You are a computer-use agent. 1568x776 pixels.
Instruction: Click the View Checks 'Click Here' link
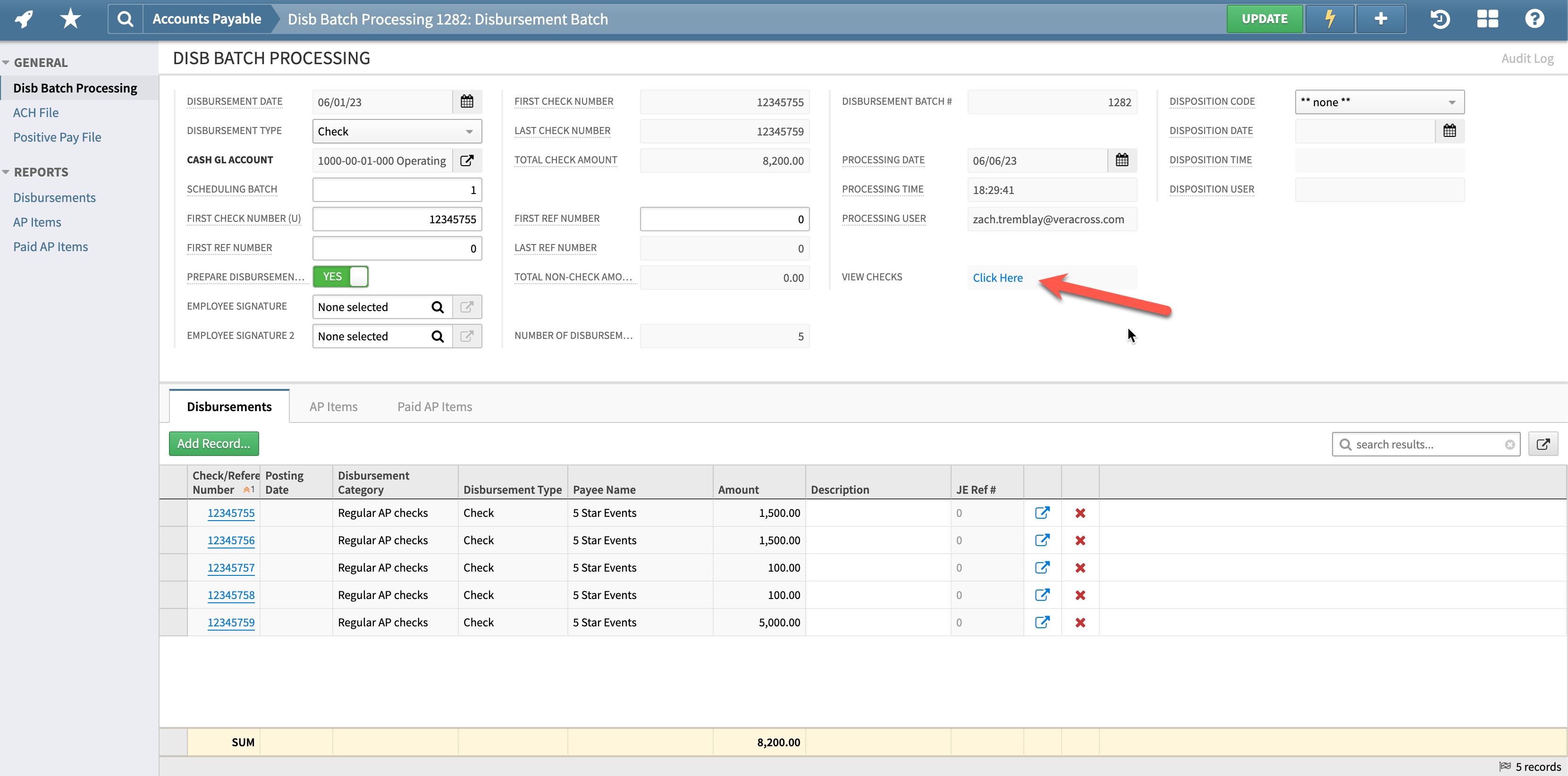pyautogui.click(x=997, y=278)
